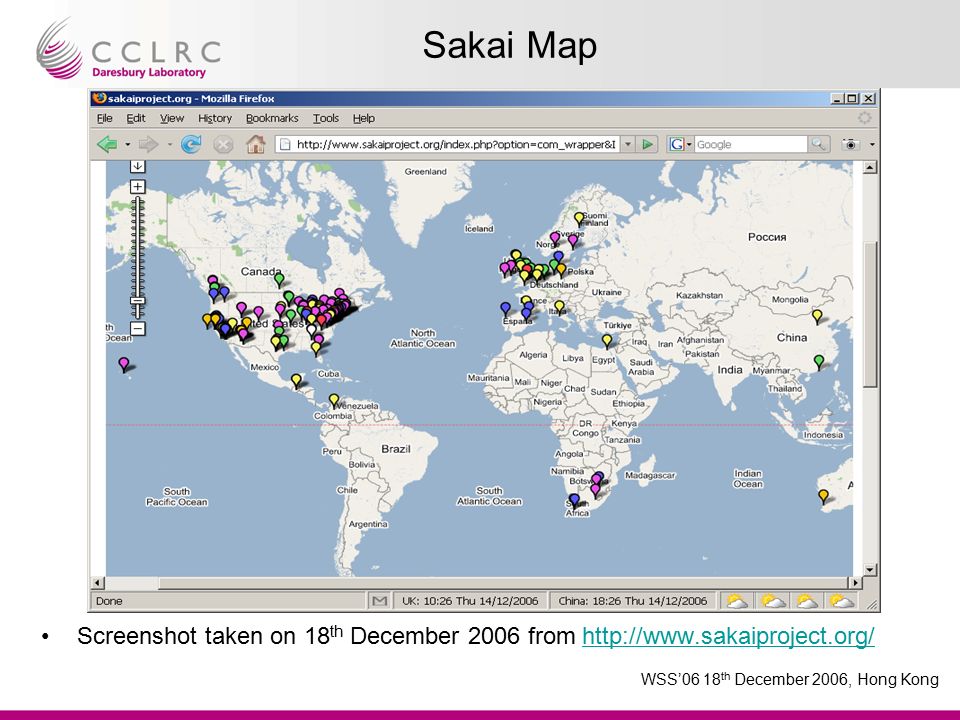The image size is (960, 720).
Task: Click the first weather icon in status bar
Action: pos(737,601)
